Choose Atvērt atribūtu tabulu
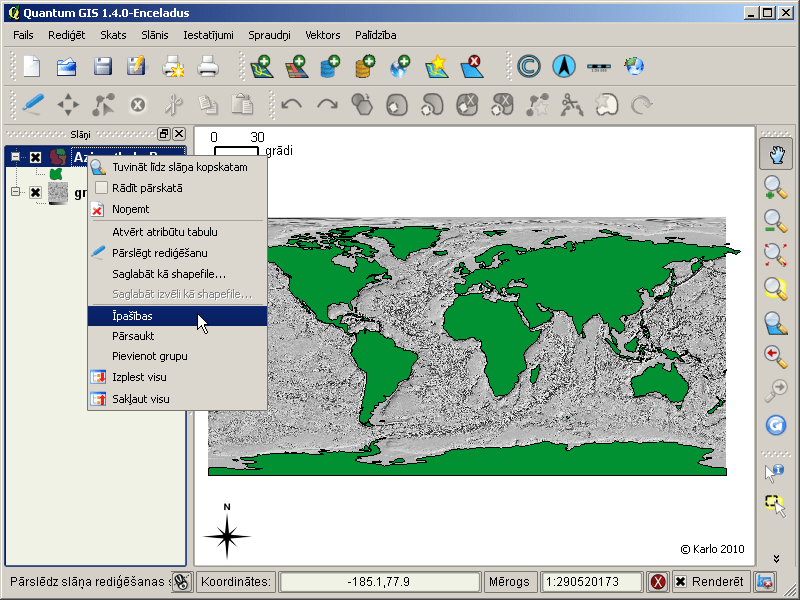Image resolution: width=800 pixels, height=600 pixels. click(x=177, y=232)
